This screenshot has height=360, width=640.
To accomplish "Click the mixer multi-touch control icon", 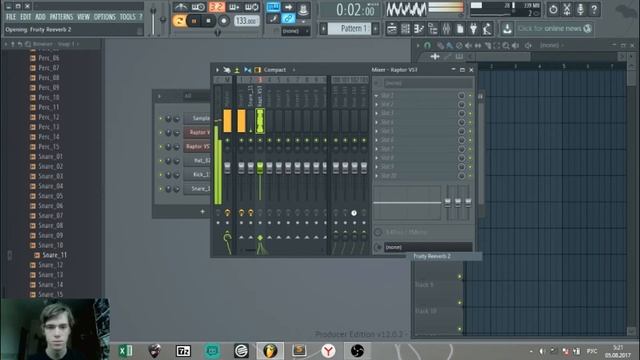I will 227,70.
